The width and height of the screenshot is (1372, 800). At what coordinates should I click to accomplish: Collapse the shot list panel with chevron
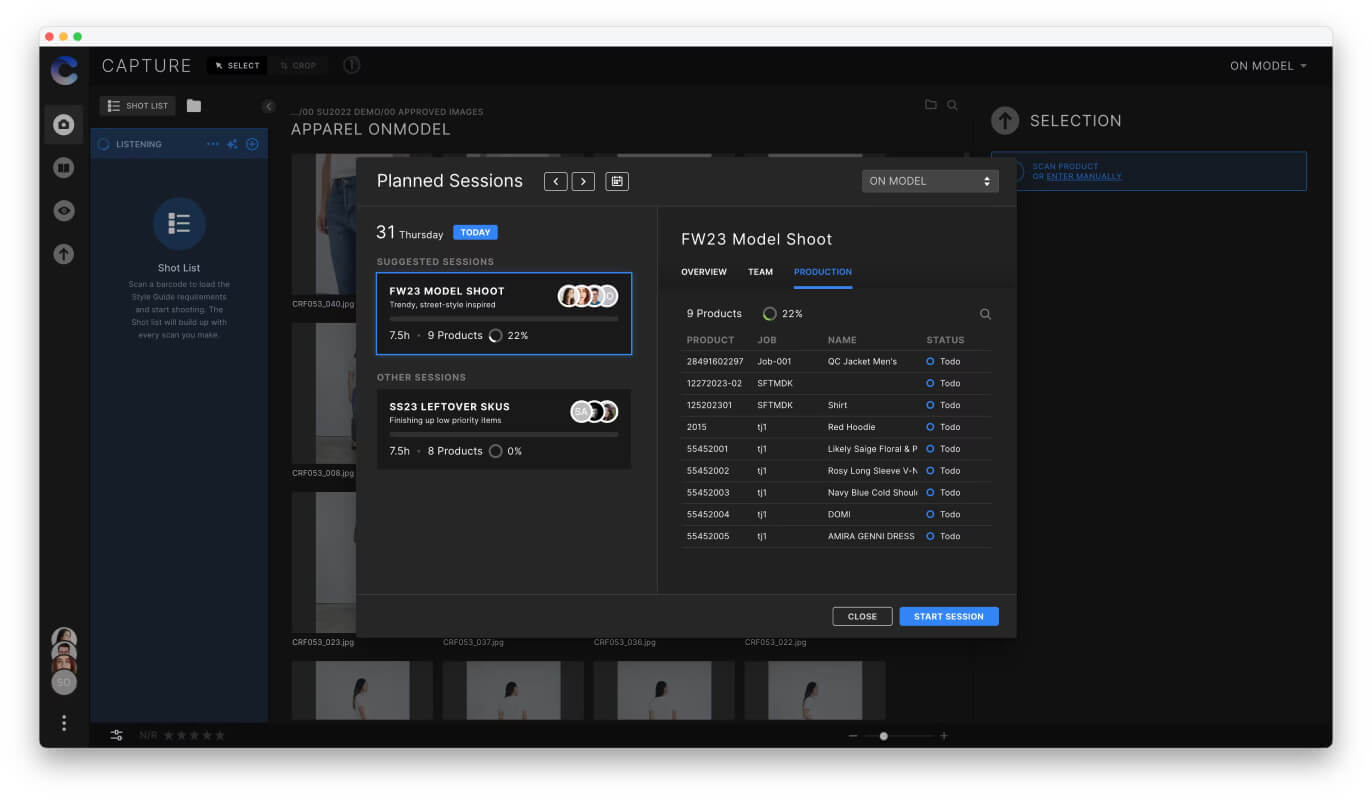click(268, 106)
